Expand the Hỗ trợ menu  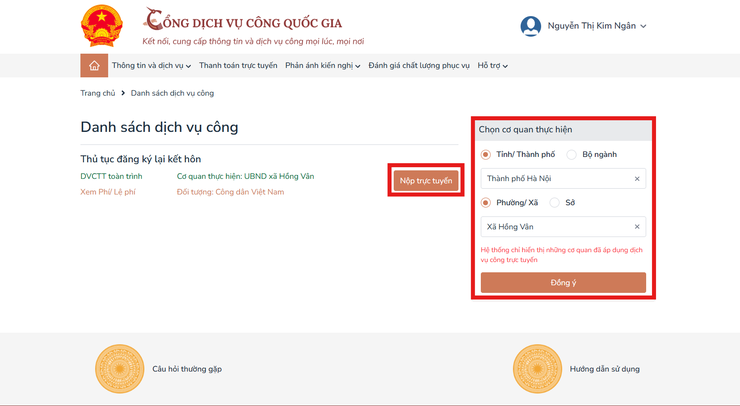coord(492,66)
